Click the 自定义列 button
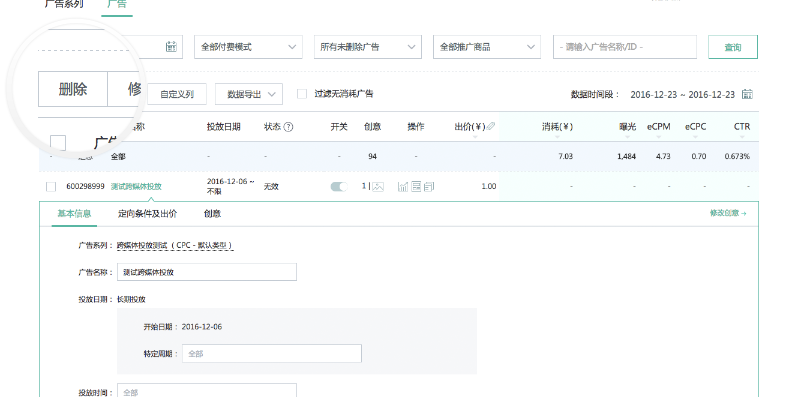790x397 pixels. tap(177, 94)
